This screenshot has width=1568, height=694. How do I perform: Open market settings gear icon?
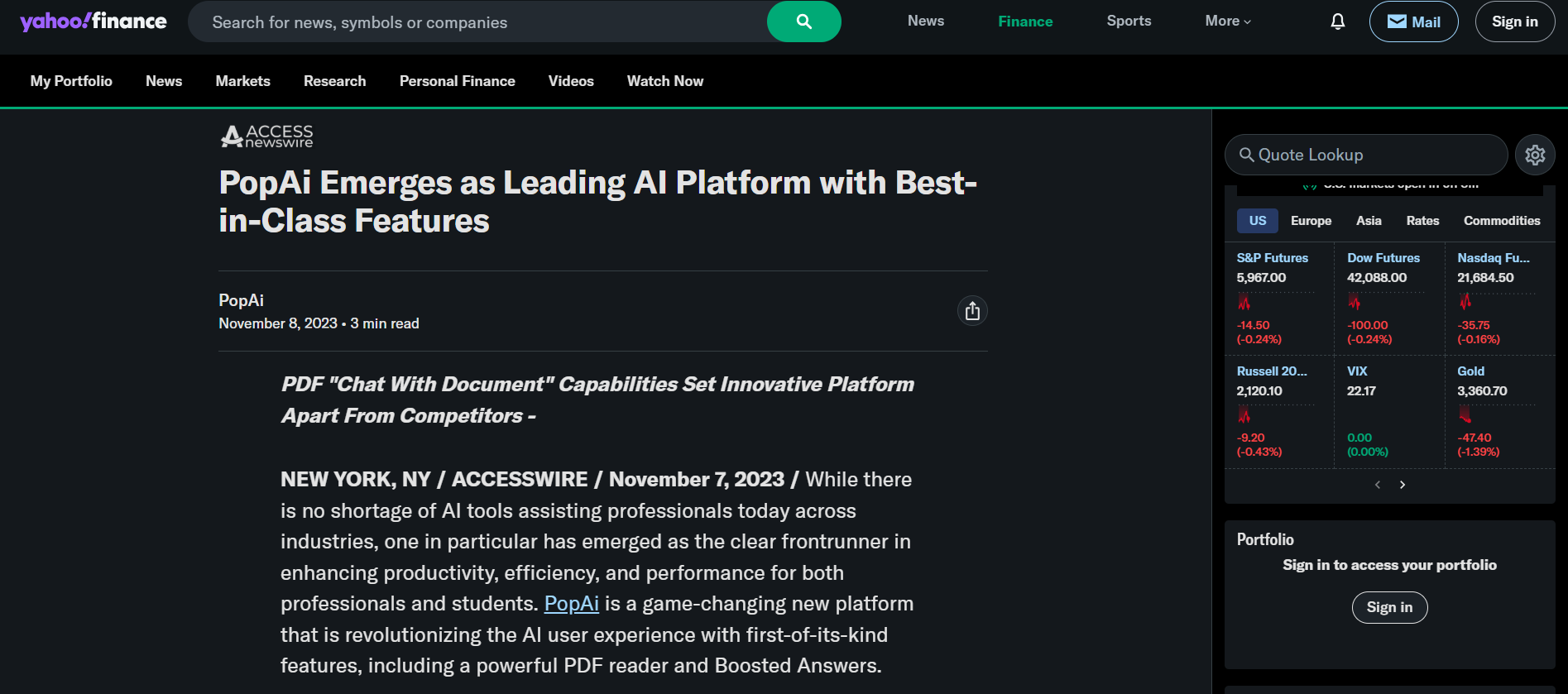pos(1535,155)
